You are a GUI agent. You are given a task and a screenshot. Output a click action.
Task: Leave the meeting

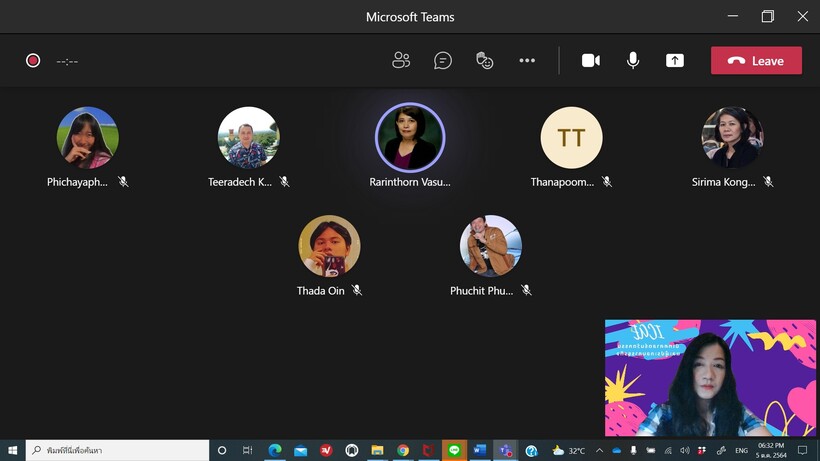pos(756,61)
